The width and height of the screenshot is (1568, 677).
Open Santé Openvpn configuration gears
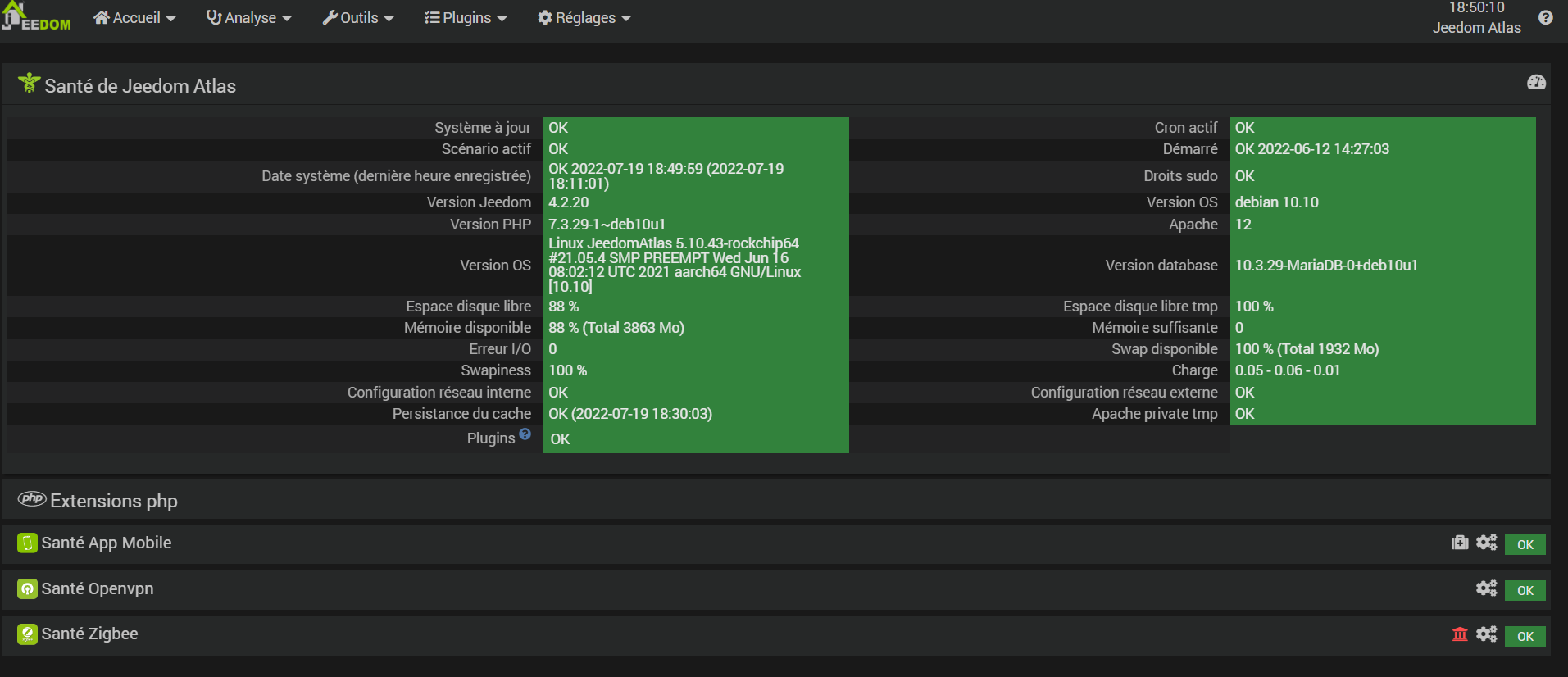(1487, 588)
